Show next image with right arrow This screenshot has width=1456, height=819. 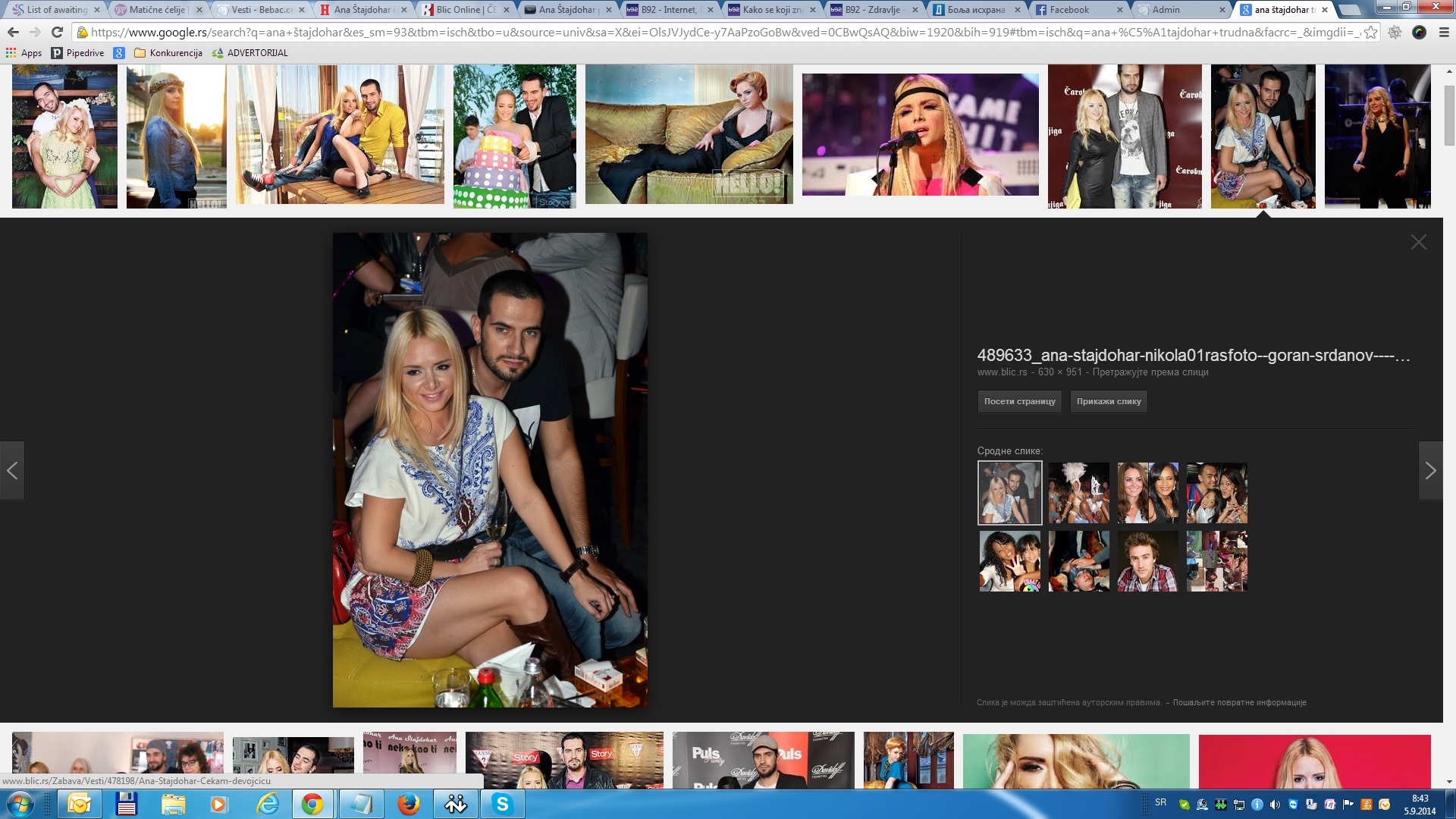1430,471
